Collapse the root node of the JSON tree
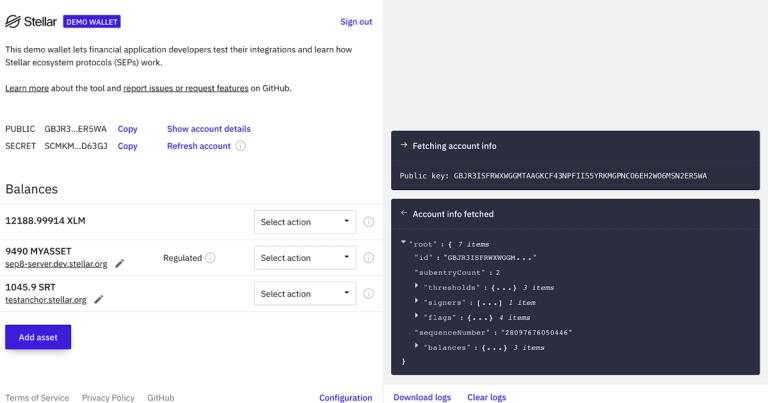The width and height of the screenshot is (768, 403). 402,243
